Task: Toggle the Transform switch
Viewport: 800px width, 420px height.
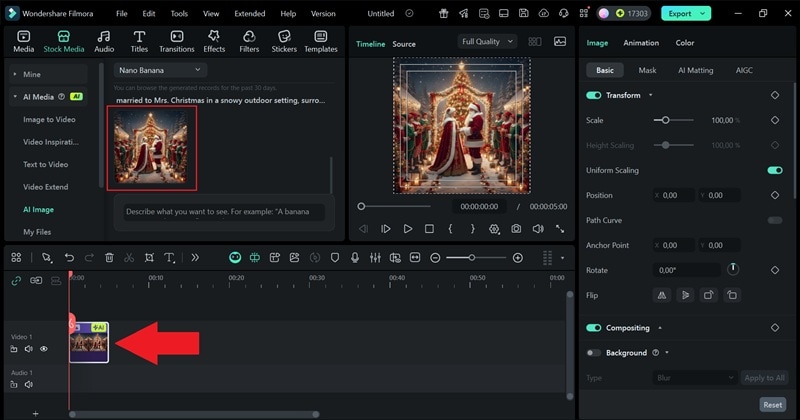Action: [x=593, y=95]
